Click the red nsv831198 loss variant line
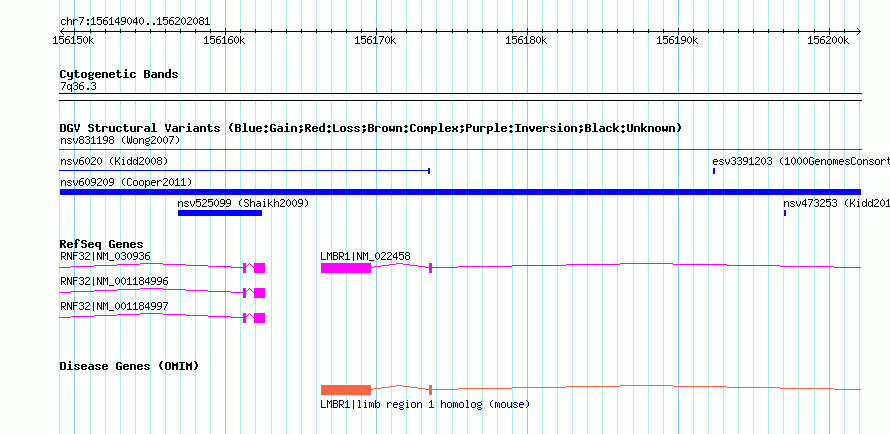Viewport: 890px width, 434px height. coord(460,149)
